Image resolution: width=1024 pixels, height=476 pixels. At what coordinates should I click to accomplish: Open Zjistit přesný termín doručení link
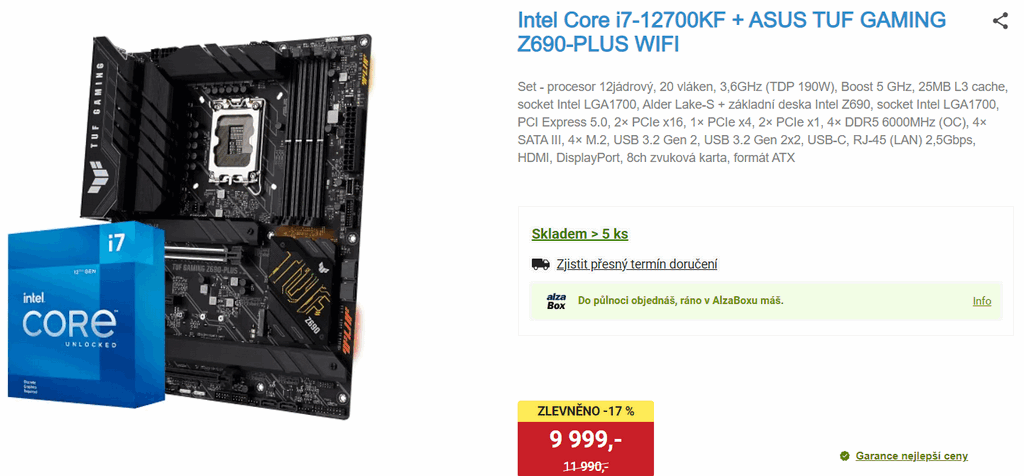tap(637, 264)
